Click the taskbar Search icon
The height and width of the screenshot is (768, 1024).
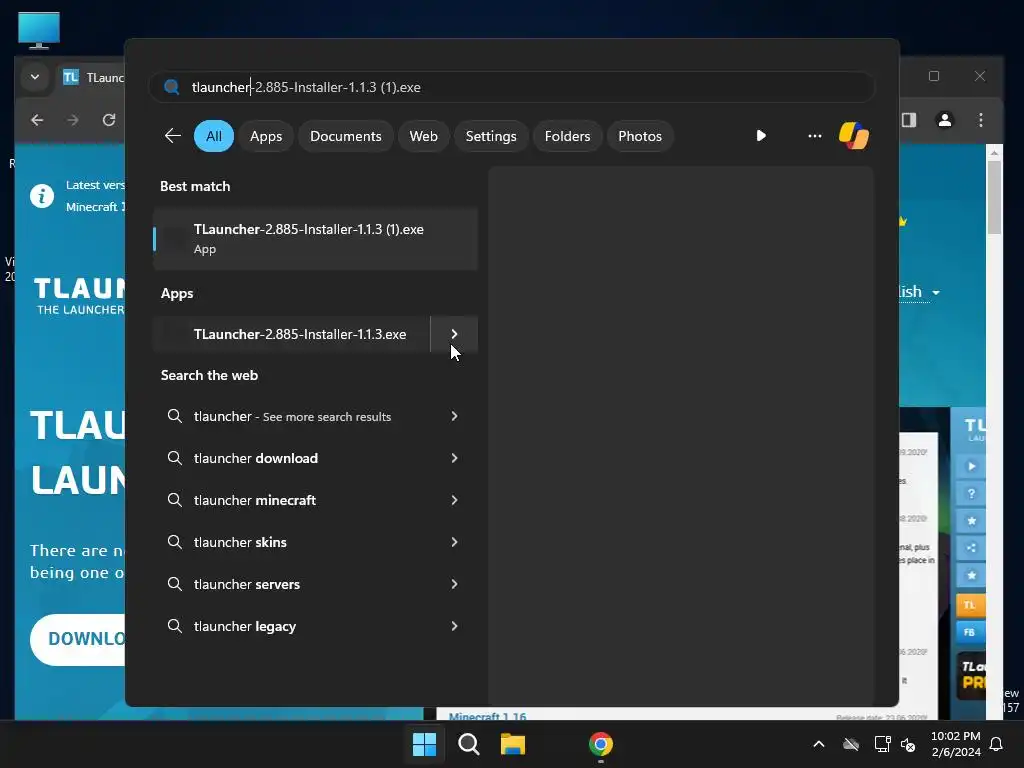(468, 744)
